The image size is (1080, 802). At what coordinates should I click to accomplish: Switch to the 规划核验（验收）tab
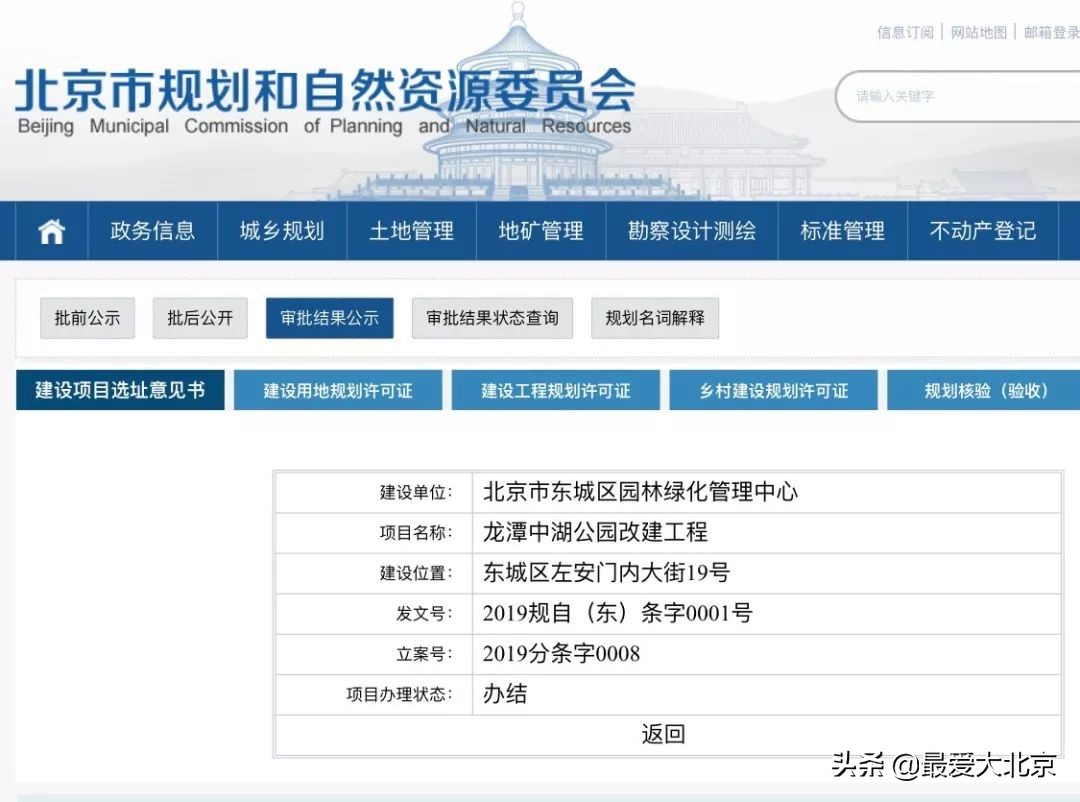(983, 390)
